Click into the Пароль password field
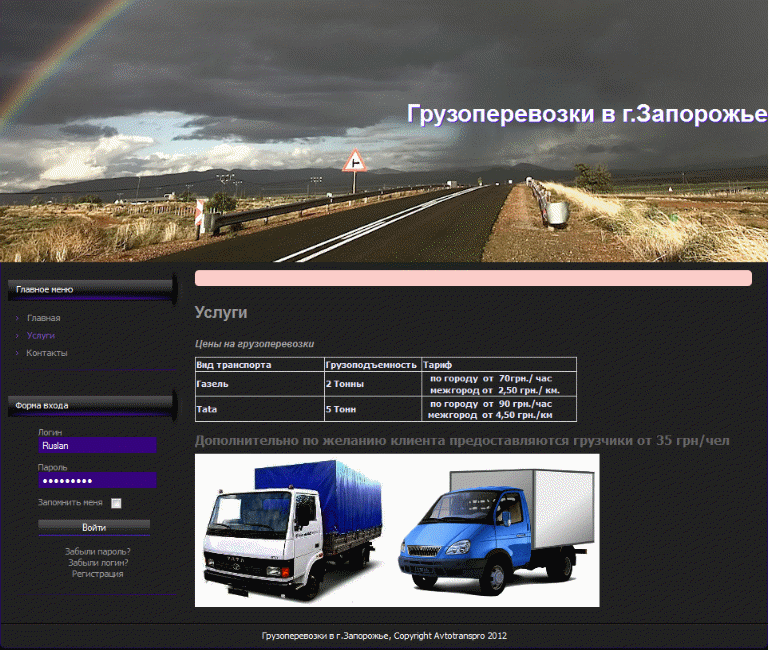Image resolution: width=769 pixels, height=650 pixels. [x=96, y=480]
